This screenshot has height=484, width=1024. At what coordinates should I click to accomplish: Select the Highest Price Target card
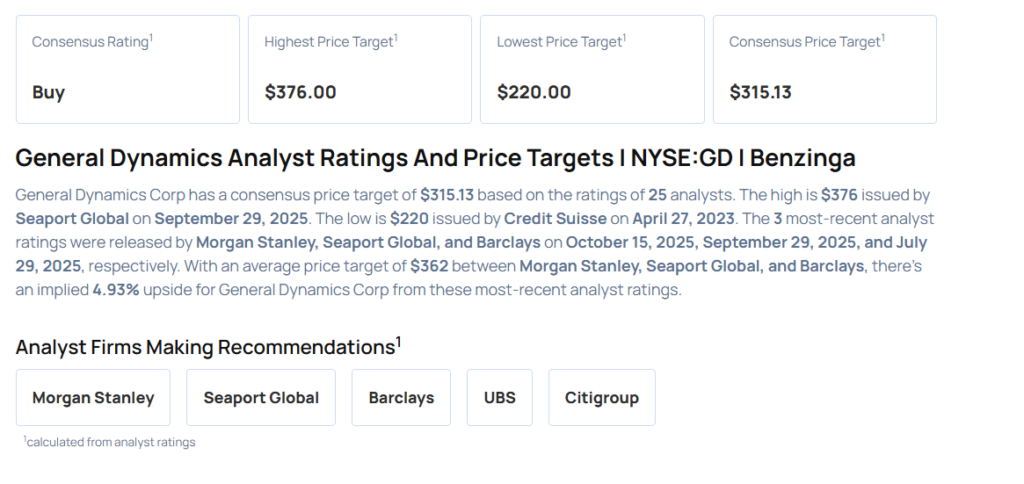pos(360,69)
